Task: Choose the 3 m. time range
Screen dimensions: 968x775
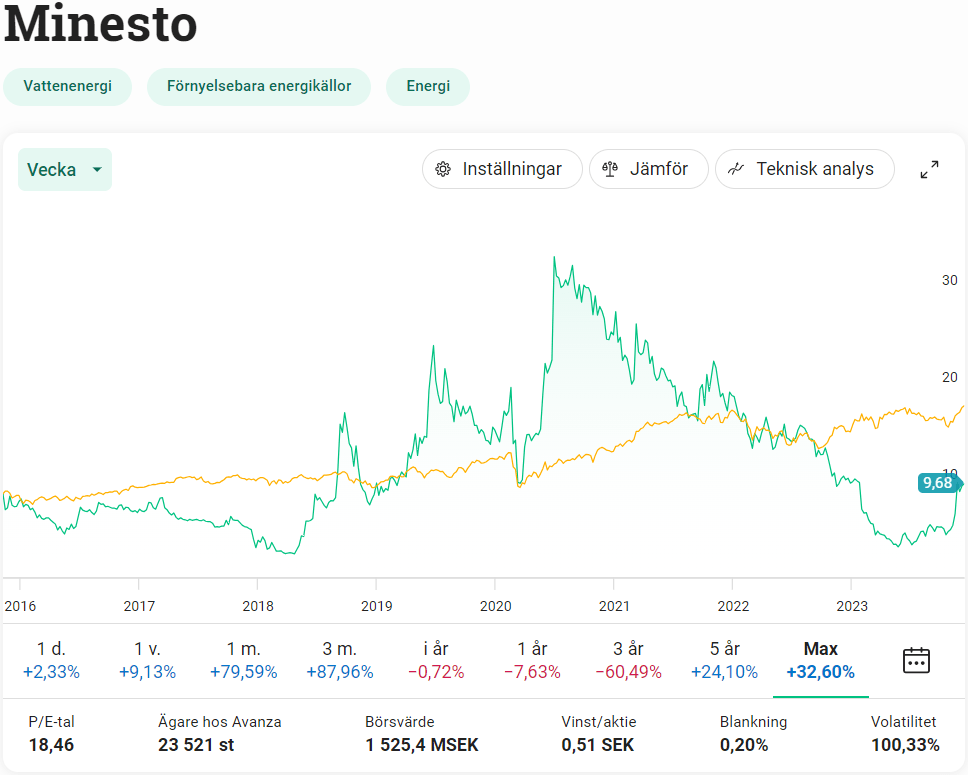Action: (x=339, y=660)
